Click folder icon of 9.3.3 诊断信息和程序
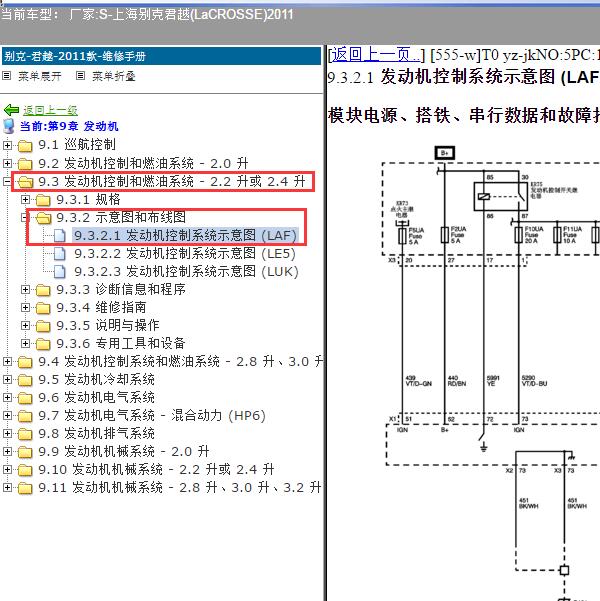The image size is (600, 601). [x=43, y=290]
